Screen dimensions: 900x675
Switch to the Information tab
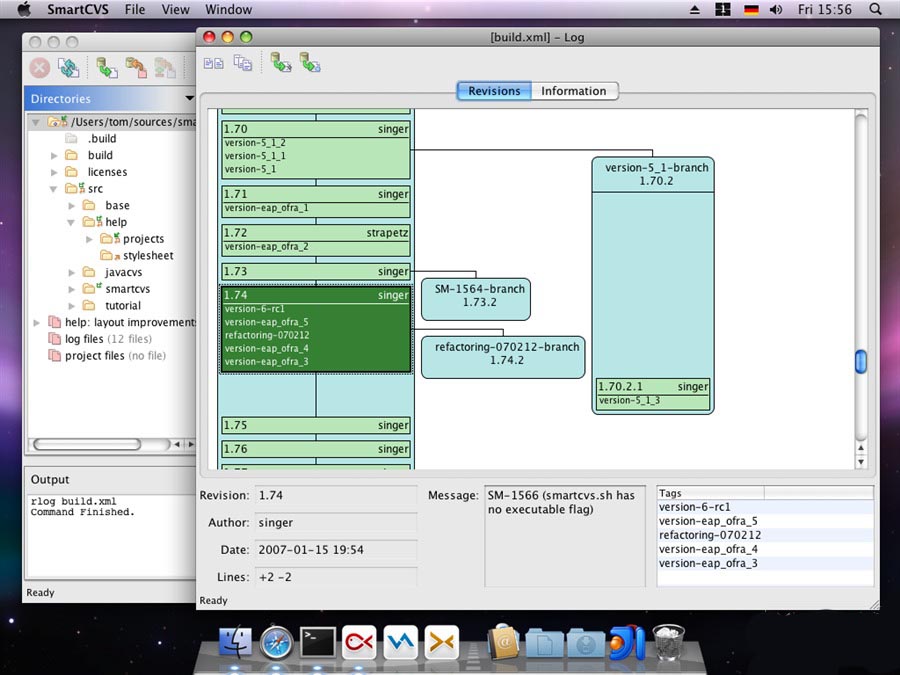pos(573,91)
